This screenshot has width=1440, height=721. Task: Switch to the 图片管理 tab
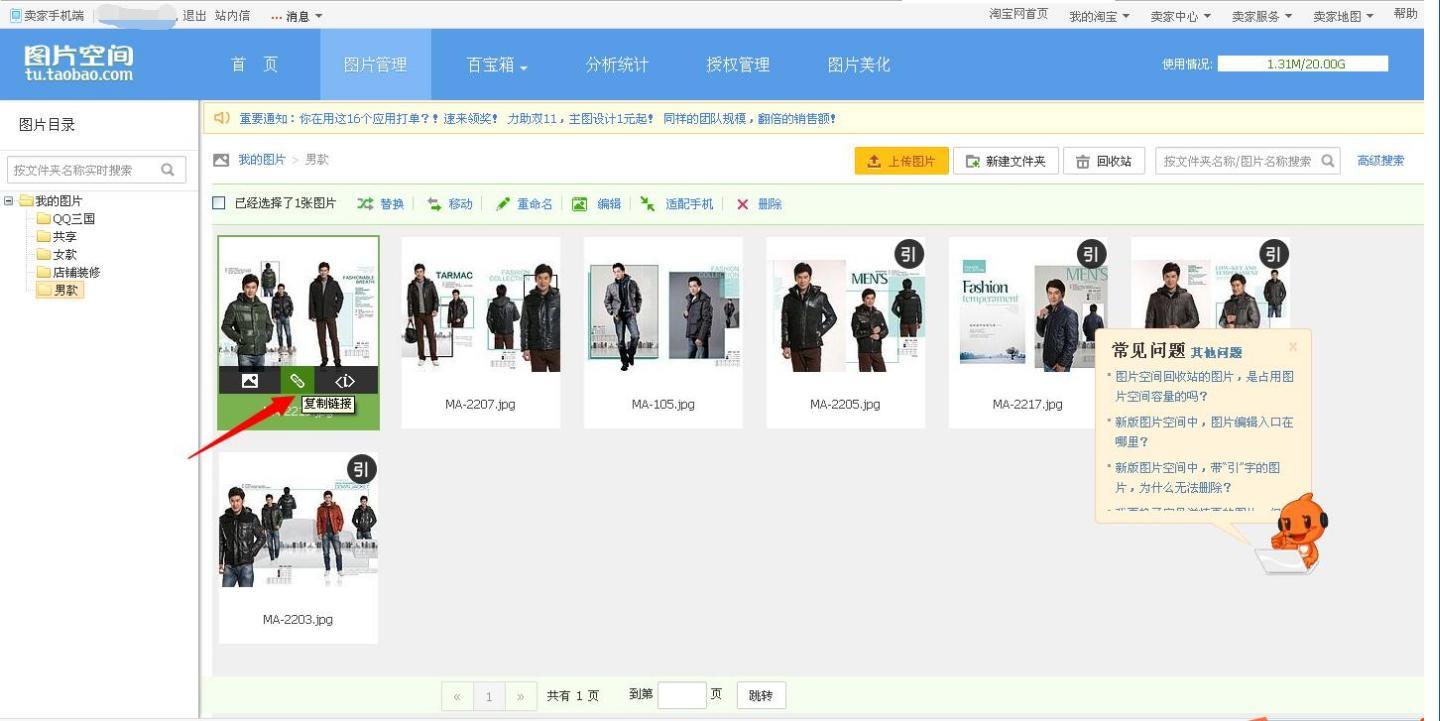pyautogui.click(x=375, y=64)
